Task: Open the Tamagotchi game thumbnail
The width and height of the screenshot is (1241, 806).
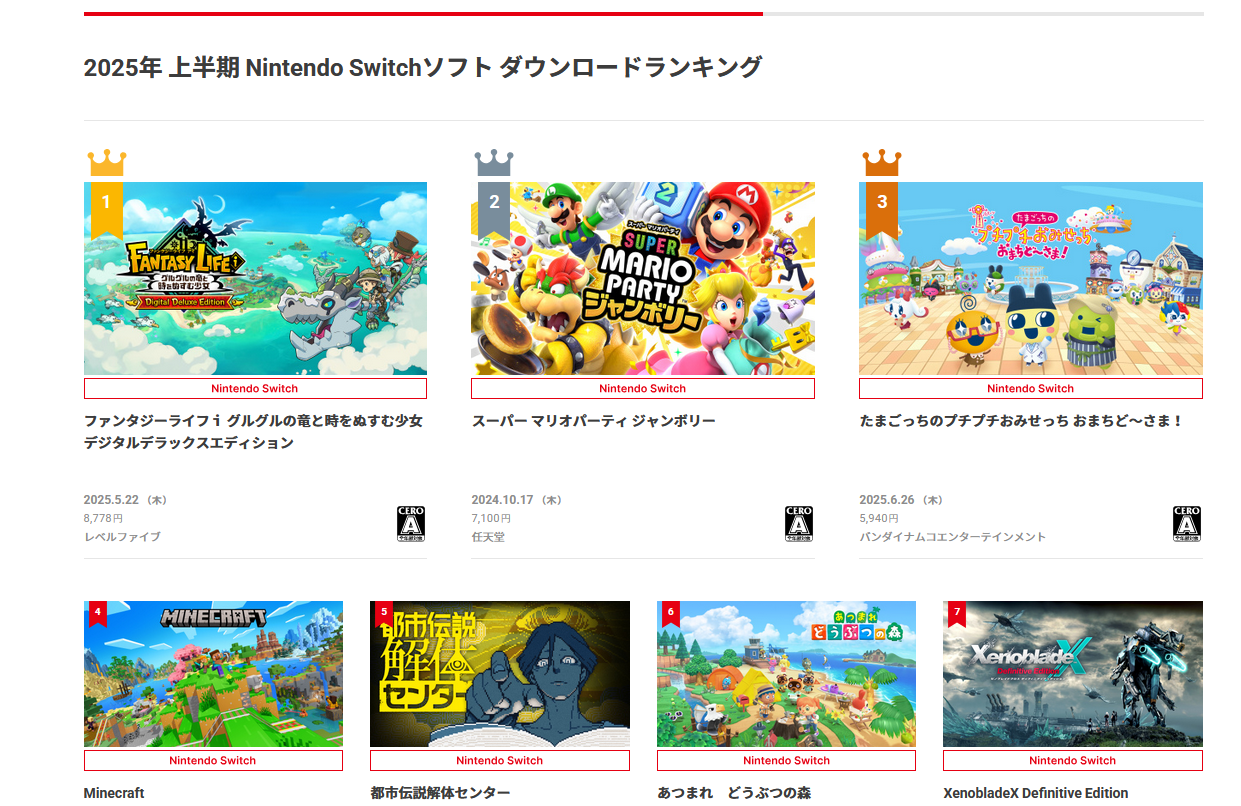Action: [1031, 278]
